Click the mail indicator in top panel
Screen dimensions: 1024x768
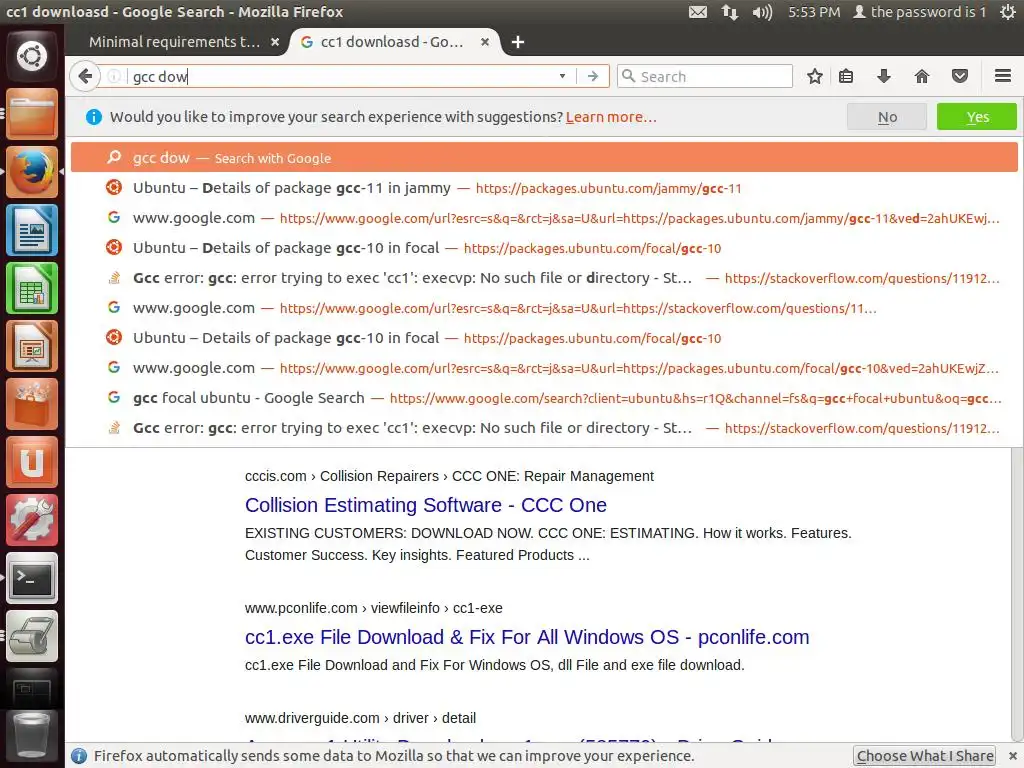[698, 12]
